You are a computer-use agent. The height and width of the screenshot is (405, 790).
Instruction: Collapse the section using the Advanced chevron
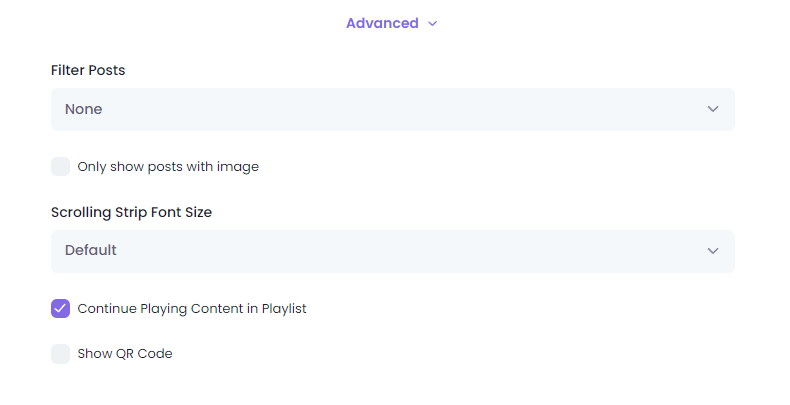coord(432,24)
